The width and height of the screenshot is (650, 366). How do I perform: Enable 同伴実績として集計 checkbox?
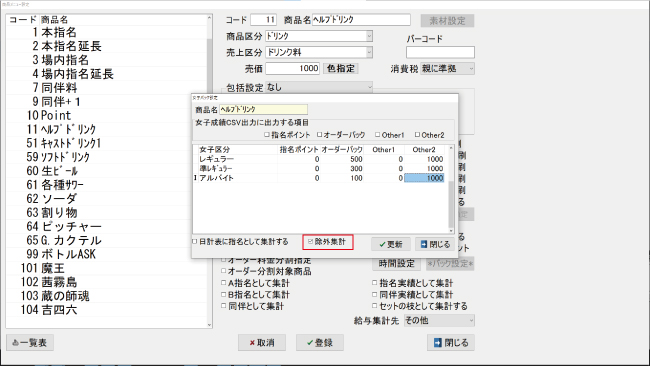pos(374,295)
